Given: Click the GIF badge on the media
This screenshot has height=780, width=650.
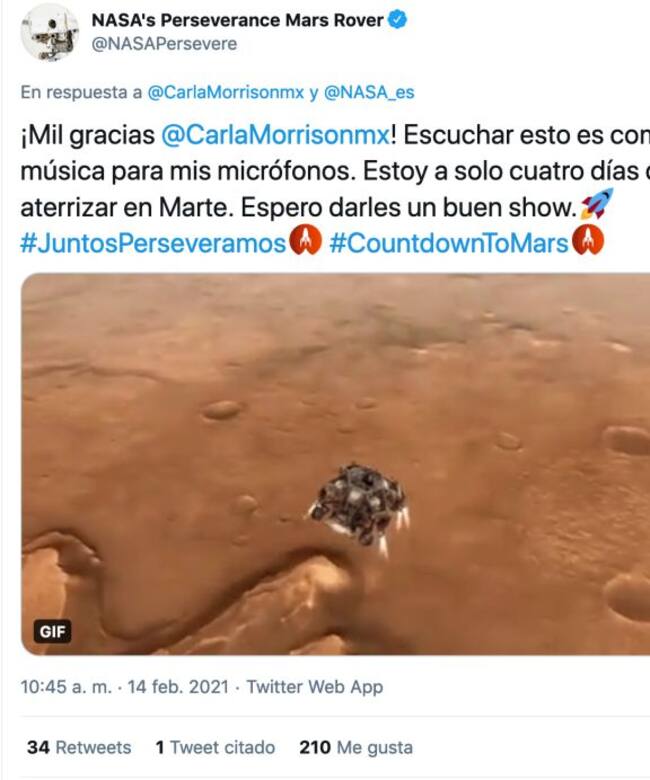Looking at the screenshot, I should tap(52, 632).
